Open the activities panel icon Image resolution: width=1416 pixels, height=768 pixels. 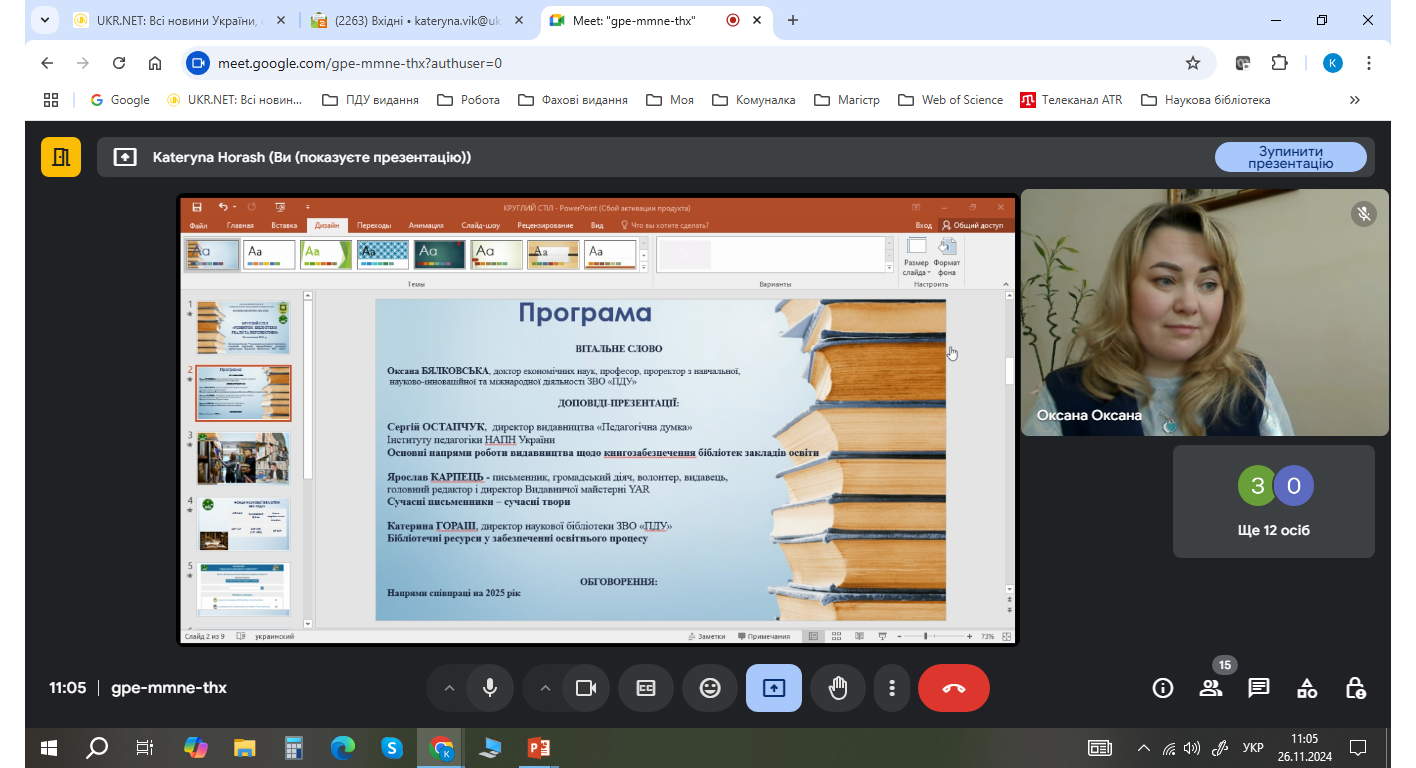pos(1307,688)
